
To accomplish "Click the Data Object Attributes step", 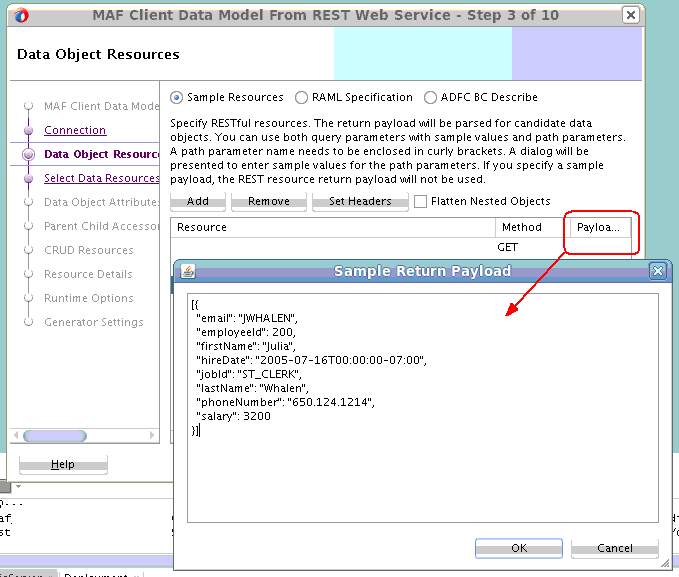I will tap(102, 202).
